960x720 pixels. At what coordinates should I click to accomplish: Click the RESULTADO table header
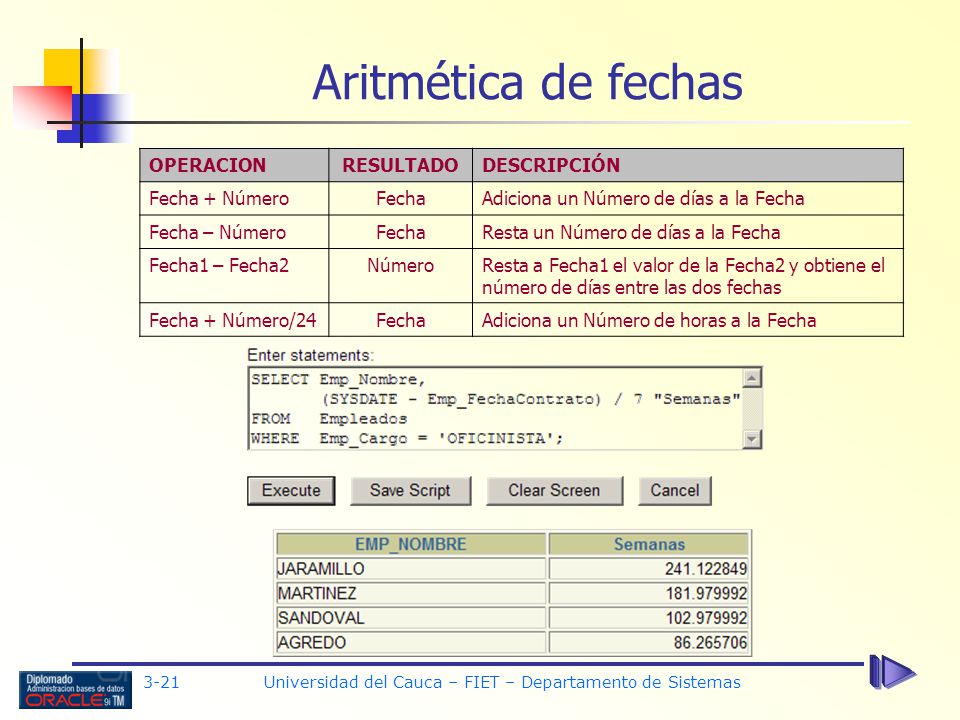400,165
